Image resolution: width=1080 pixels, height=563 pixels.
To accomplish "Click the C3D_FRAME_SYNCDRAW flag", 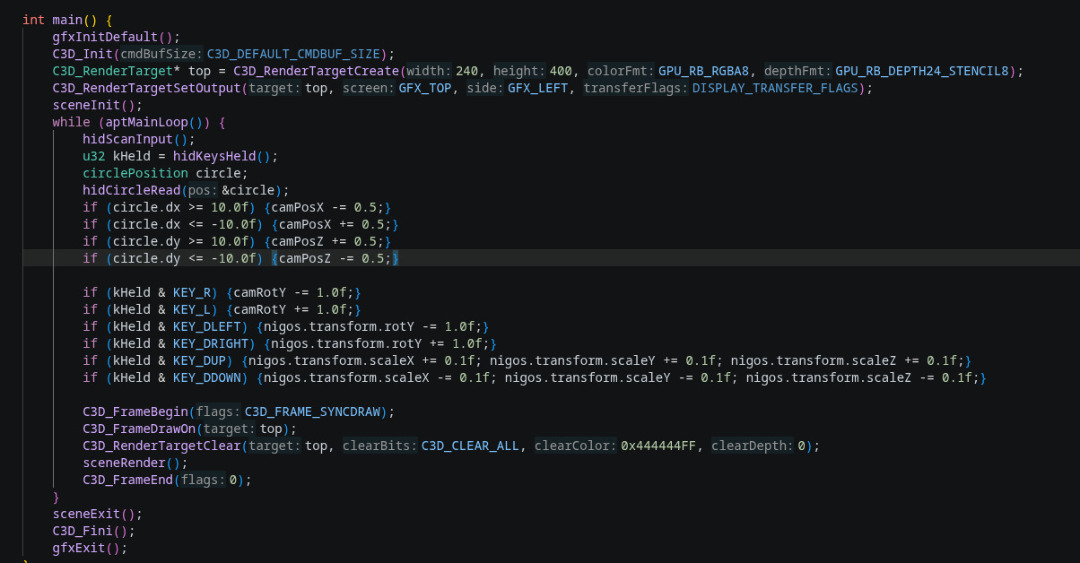I will (312, 412).
